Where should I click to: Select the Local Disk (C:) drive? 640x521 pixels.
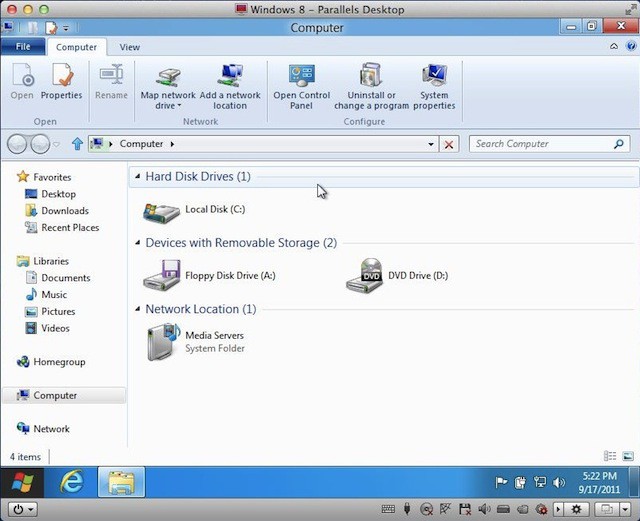coord(196,210)
